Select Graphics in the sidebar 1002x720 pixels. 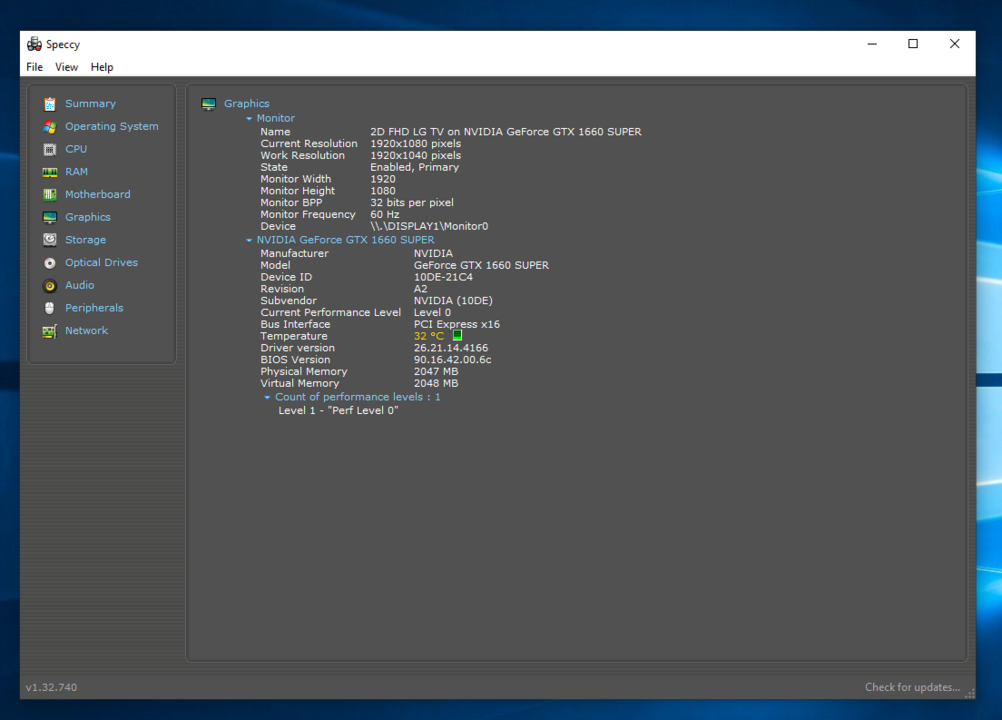pyautogui.click(x=88, y=217)
